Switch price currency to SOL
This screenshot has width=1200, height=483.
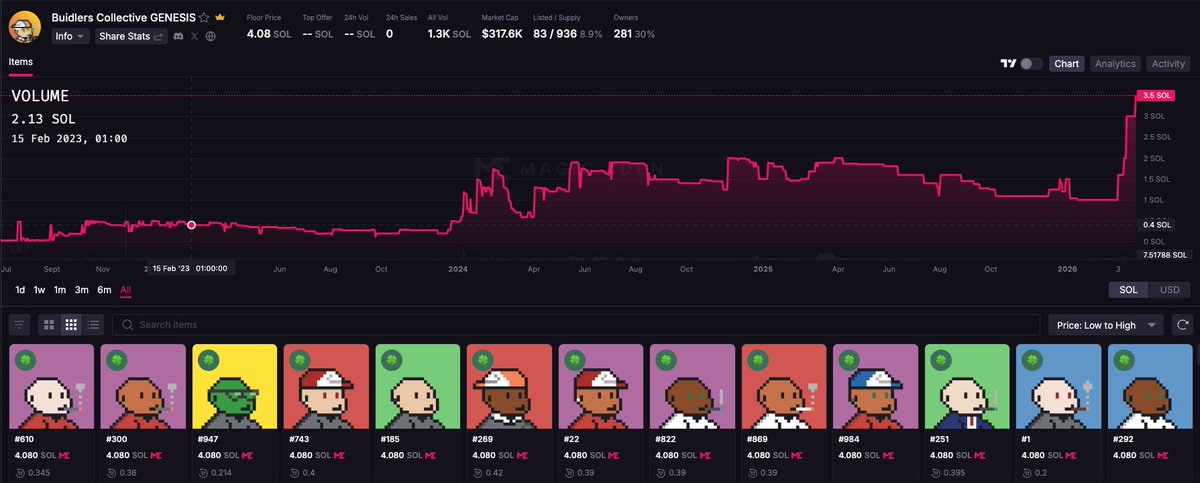pos(1128,290)
